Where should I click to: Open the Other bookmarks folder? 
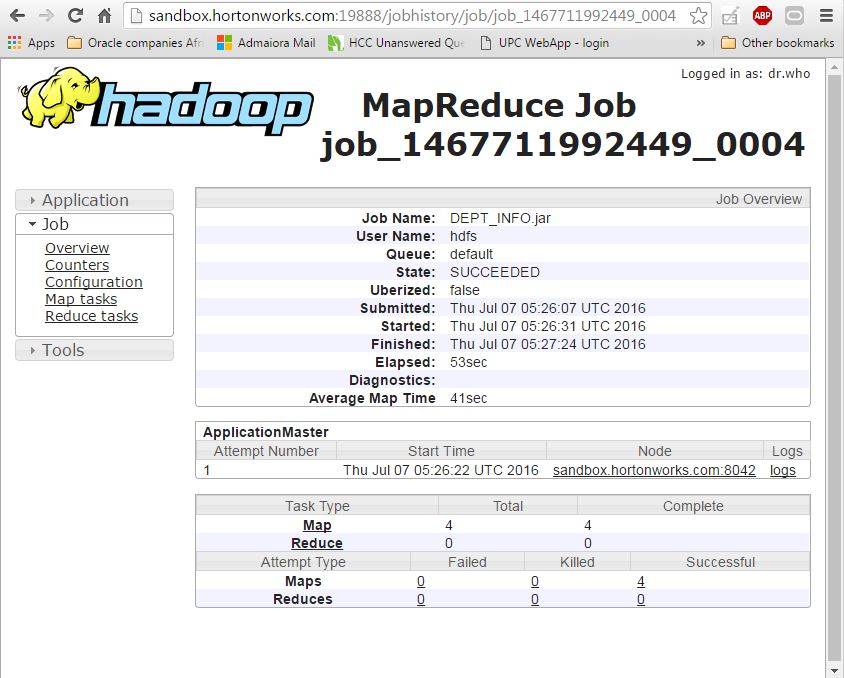778,43
